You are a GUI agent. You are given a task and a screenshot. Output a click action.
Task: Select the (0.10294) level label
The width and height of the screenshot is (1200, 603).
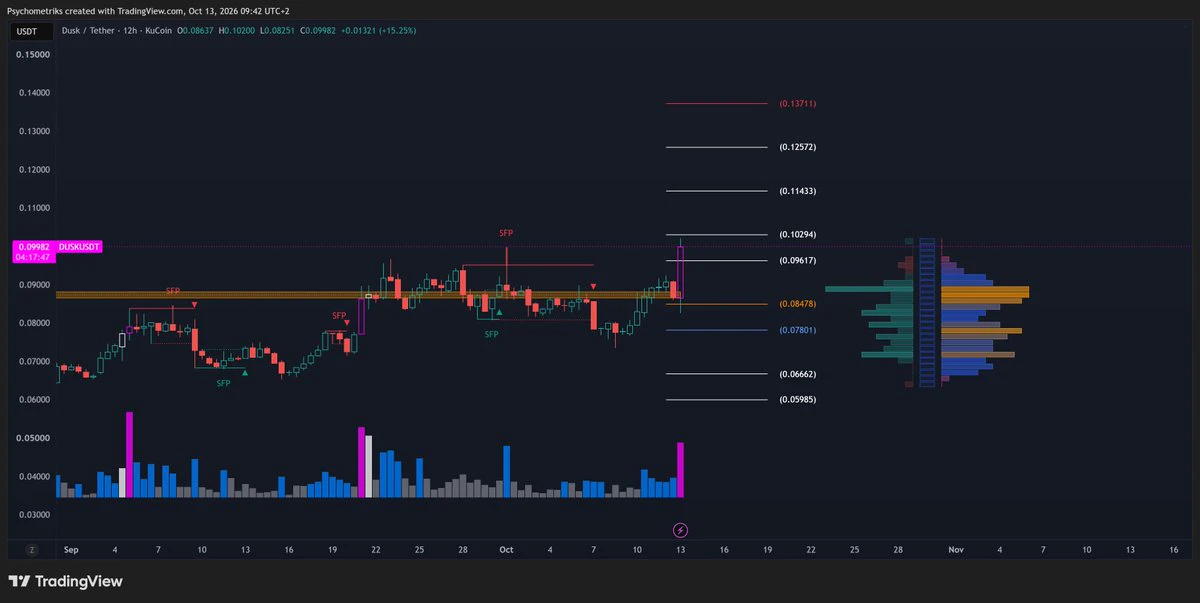(797, 235)
